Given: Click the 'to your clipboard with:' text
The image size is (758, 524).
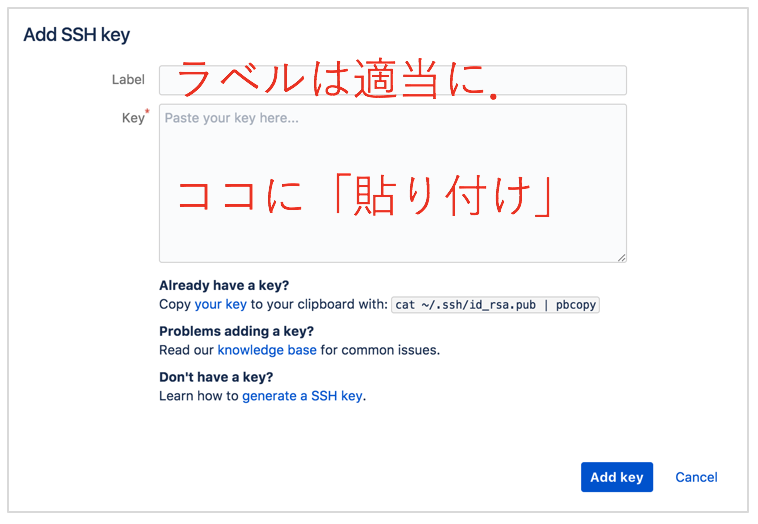Looking at the screenshot, I should [x=319, y=304].
